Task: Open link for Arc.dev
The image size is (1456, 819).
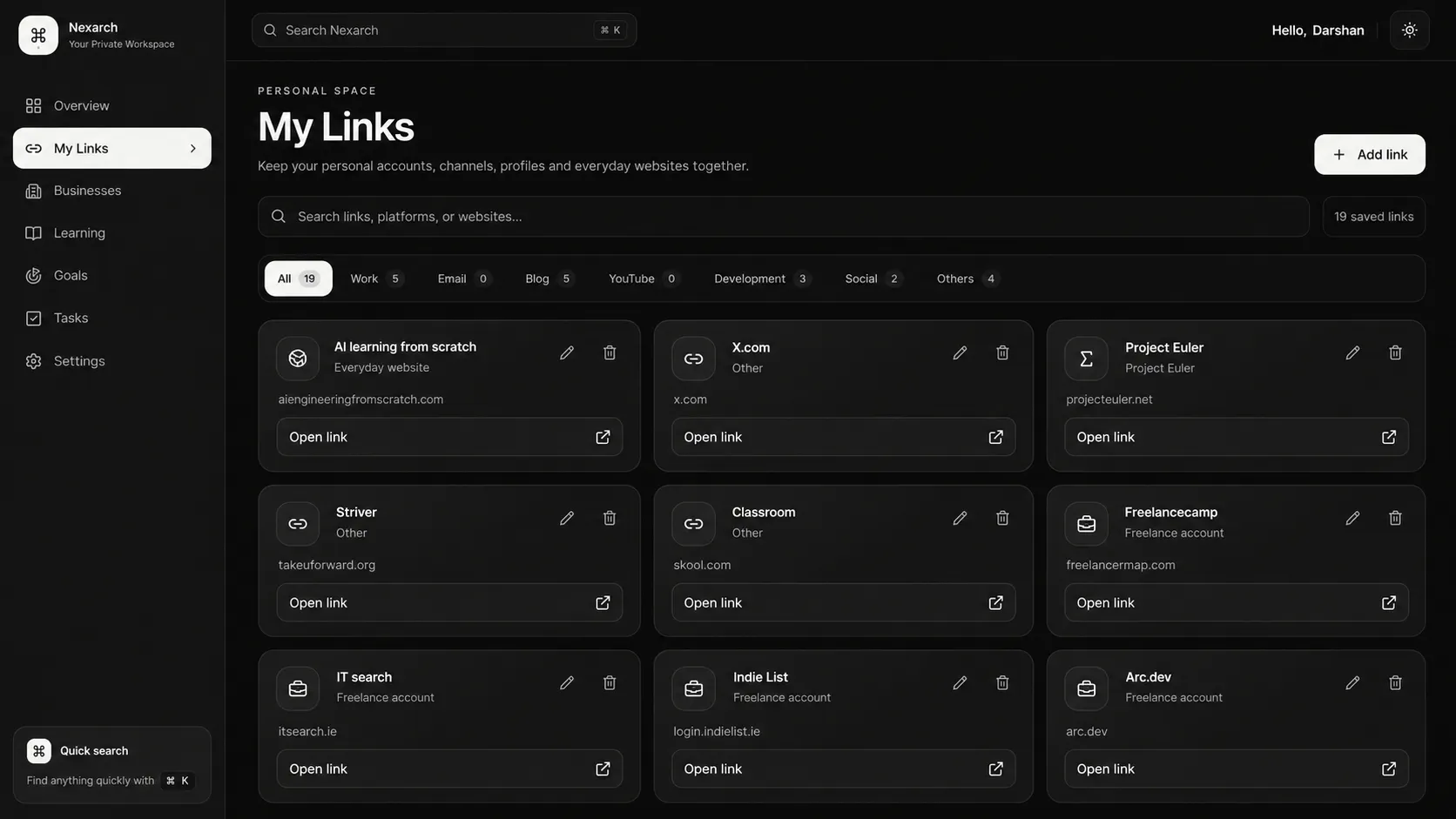Action: point(1236,769)
